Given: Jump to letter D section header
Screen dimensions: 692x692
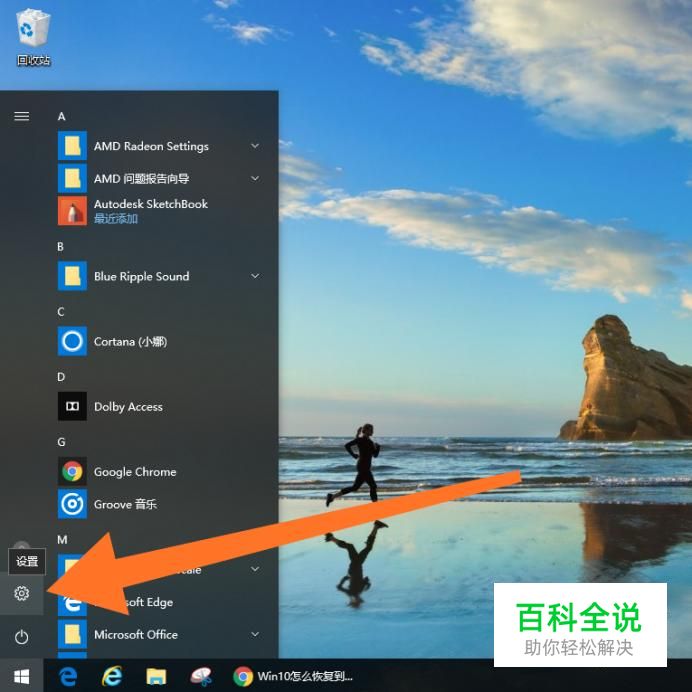Looking at the screenshot, I should coord(61,376).
